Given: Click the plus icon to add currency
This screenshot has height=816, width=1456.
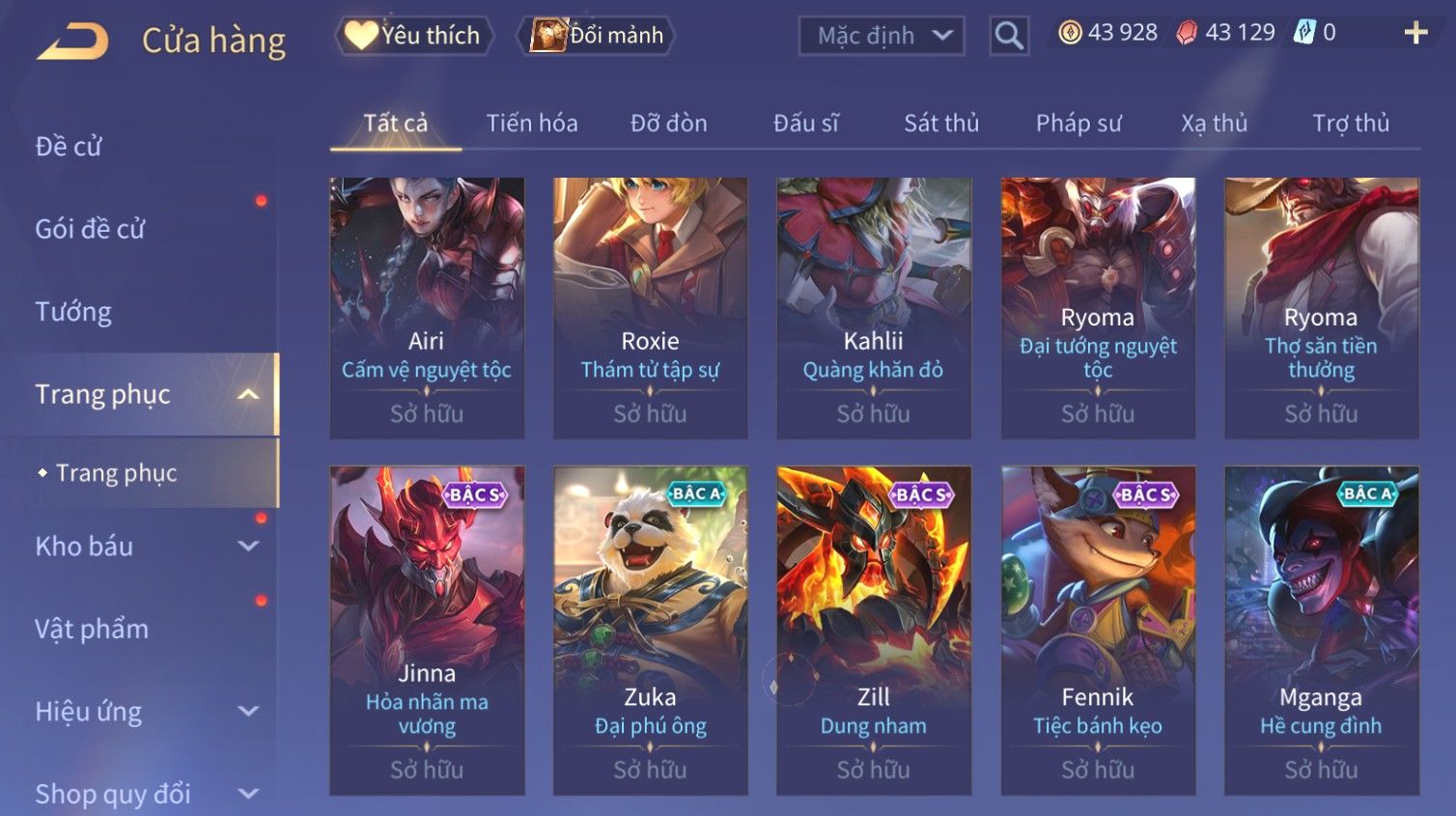Looking at the screenshot, I should click(x=1415, y=33).
